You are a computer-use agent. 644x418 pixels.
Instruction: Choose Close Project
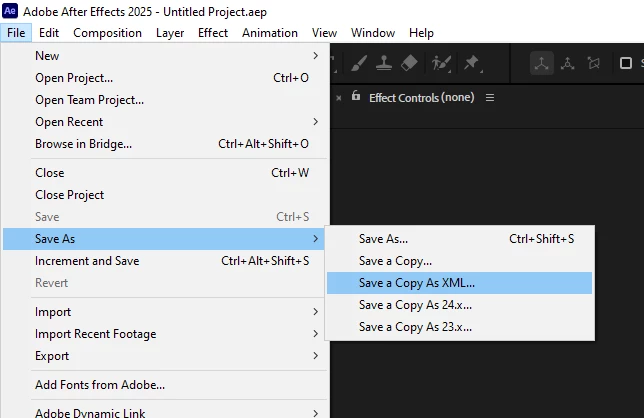click(163, 195)
